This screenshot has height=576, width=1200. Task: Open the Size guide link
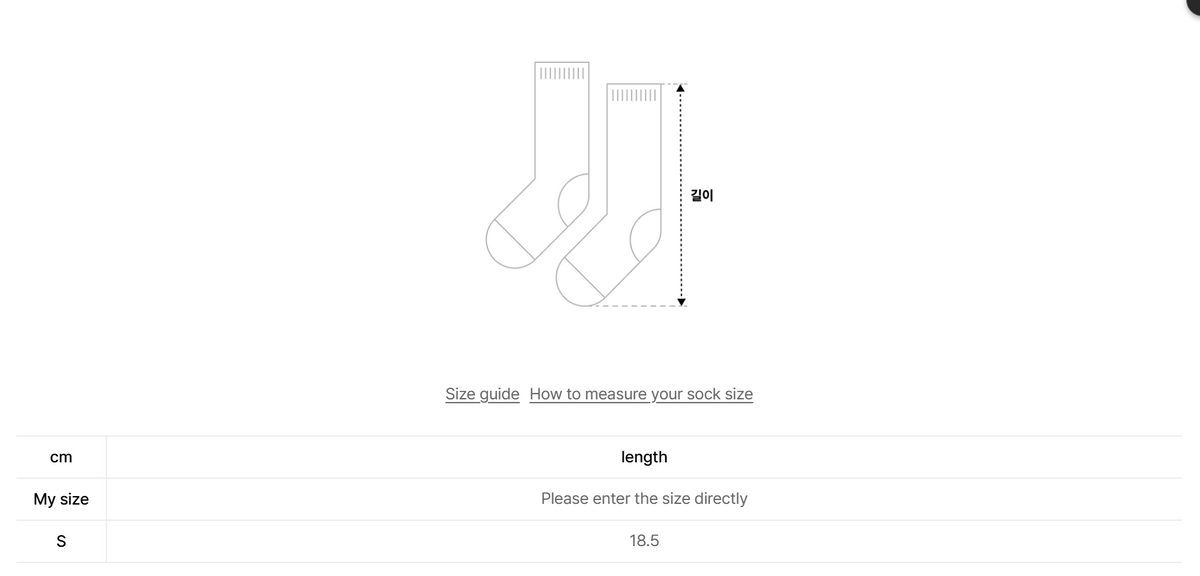[482, 393]
